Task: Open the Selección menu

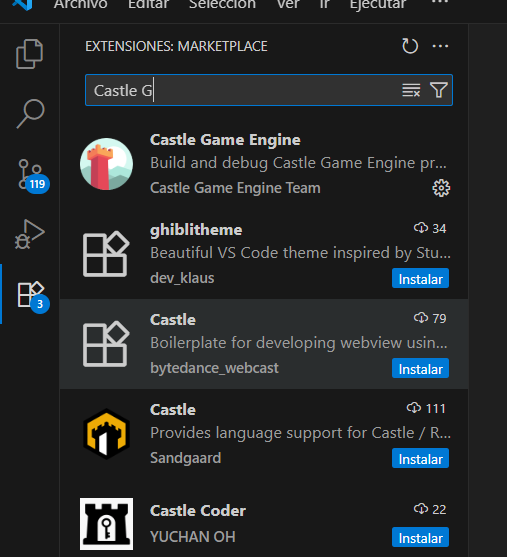Action: [x=222, y=5]
